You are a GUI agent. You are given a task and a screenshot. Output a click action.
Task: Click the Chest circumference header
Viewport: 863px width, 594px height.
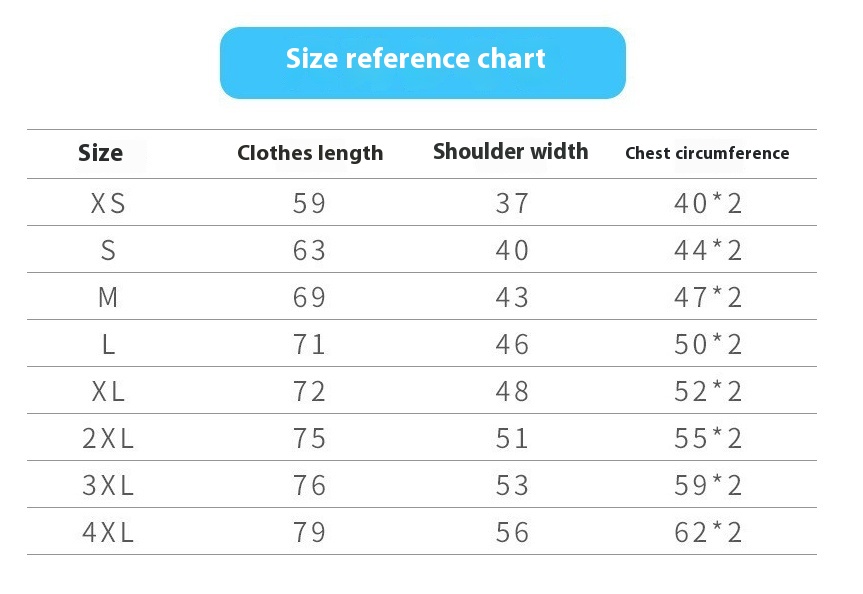(707, 153)
